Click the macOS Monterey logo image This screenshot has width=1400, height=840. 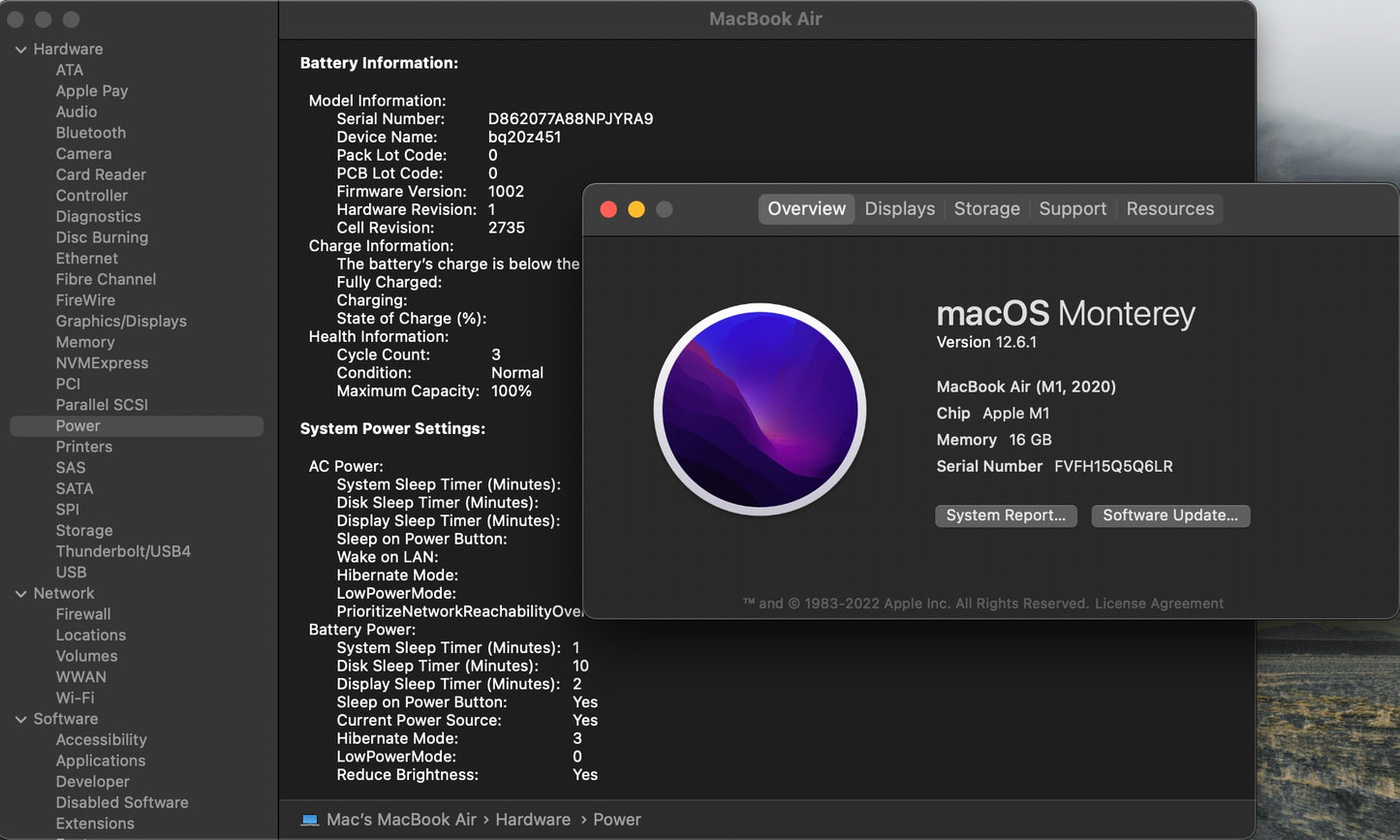[760, 409]
